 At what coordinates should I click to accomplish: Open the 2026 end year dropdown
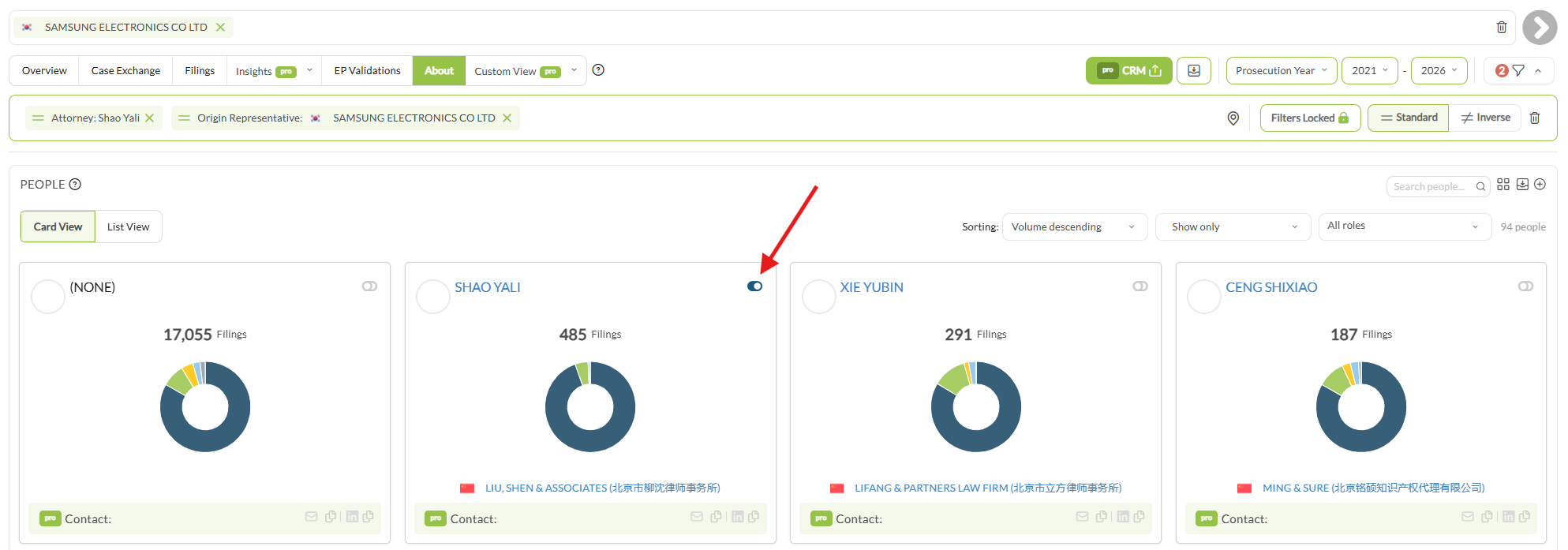1439,70
